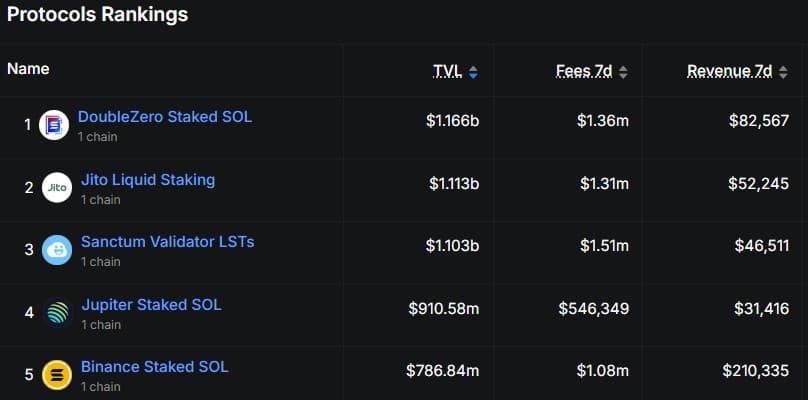The width and height of the screenshot is (808, 400).
Task: Open Jito Liquid Staking protocol page
Action: 148,180
